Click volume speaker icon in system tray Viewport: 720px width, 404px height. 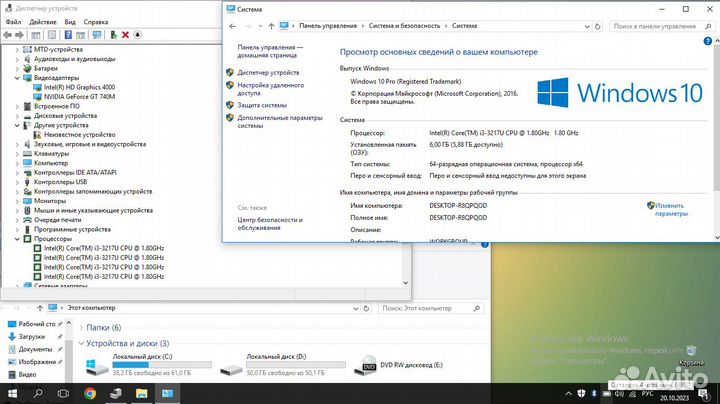[x=619, y=394]
